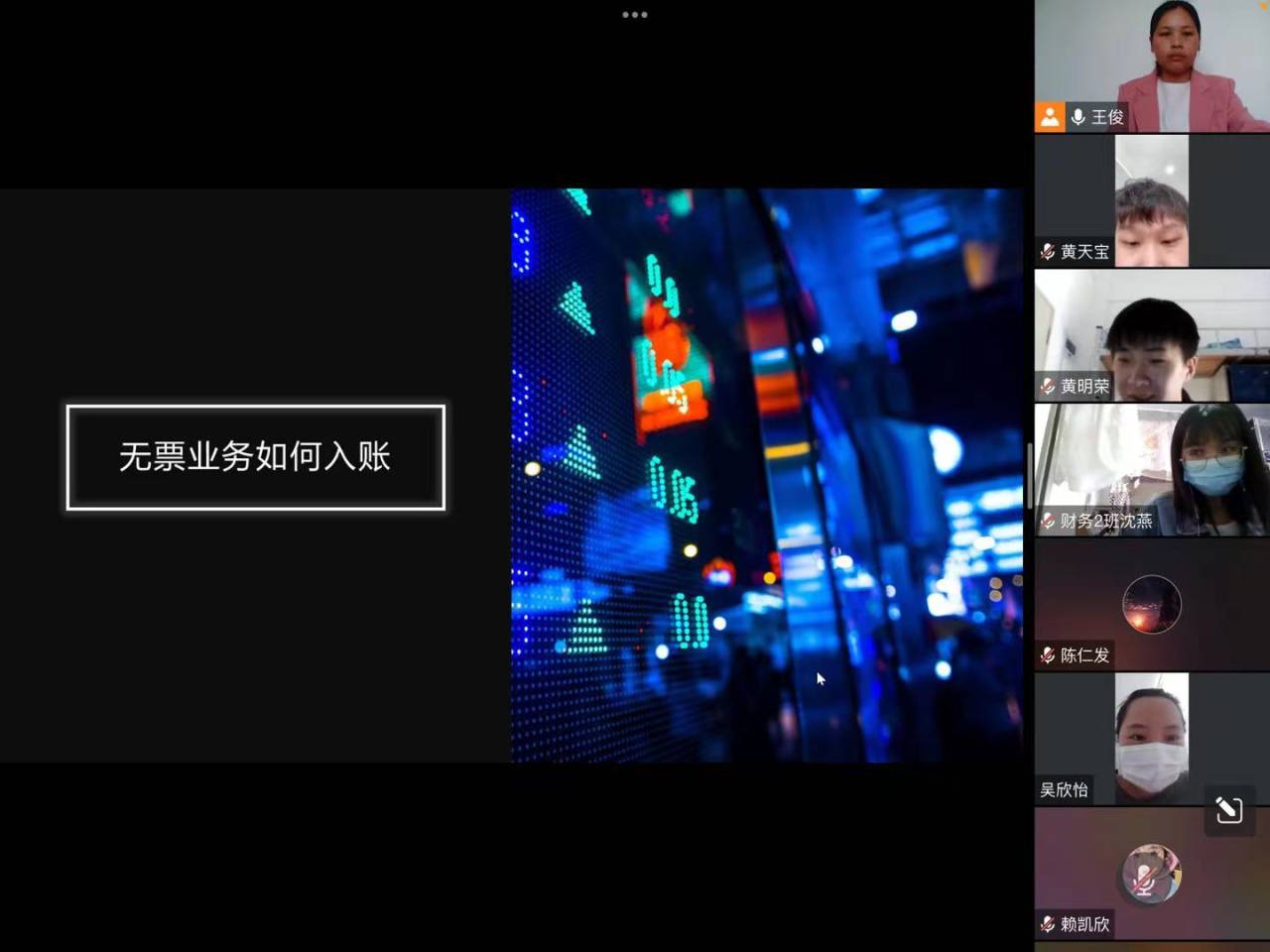Screen dimensions: 1270x952
Task: Click muted mic icon beside 财务2班沈燕
Action: 1048,521
